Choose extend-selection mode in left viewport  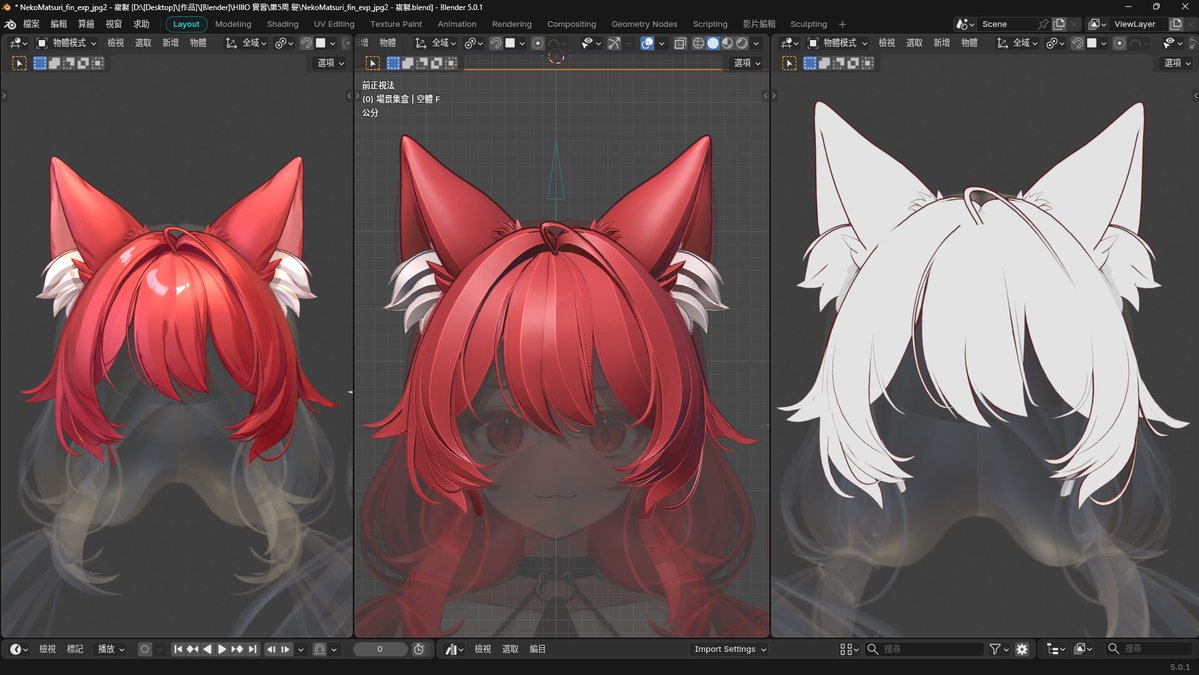(x=54, y=63)
